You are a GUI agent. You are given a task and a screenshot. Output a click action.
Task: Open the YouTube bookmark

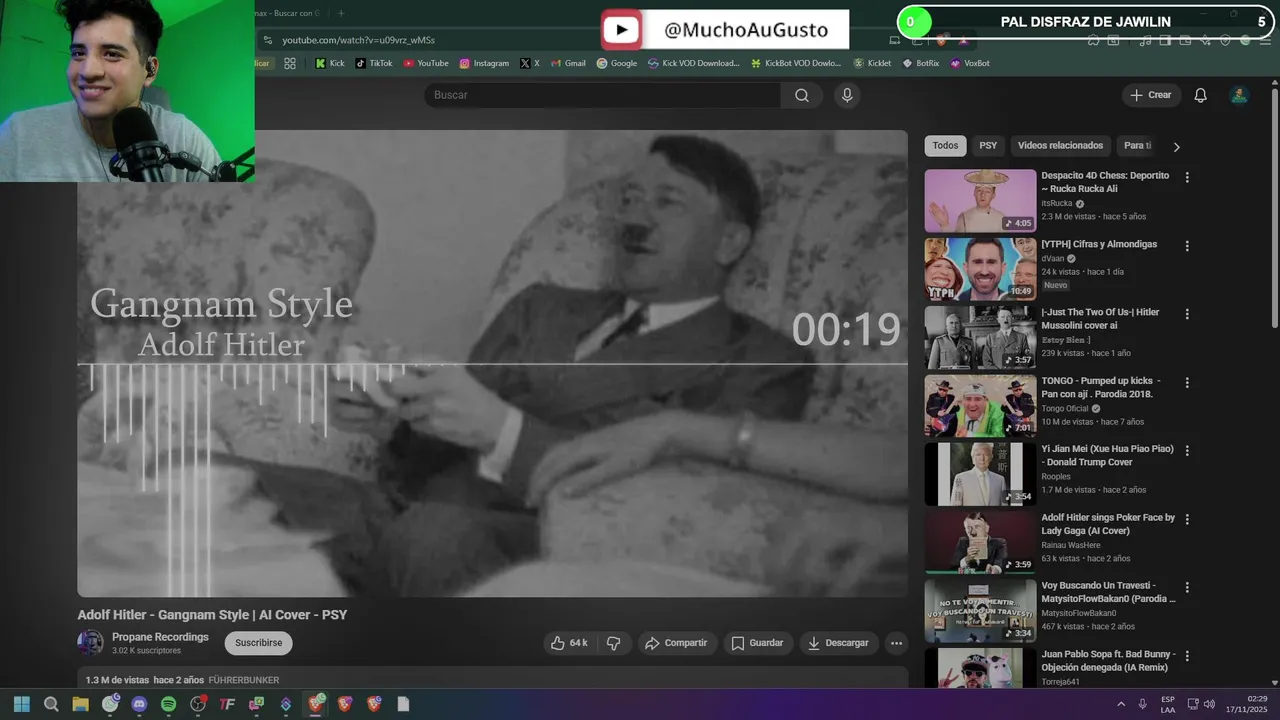pos(426,63)
